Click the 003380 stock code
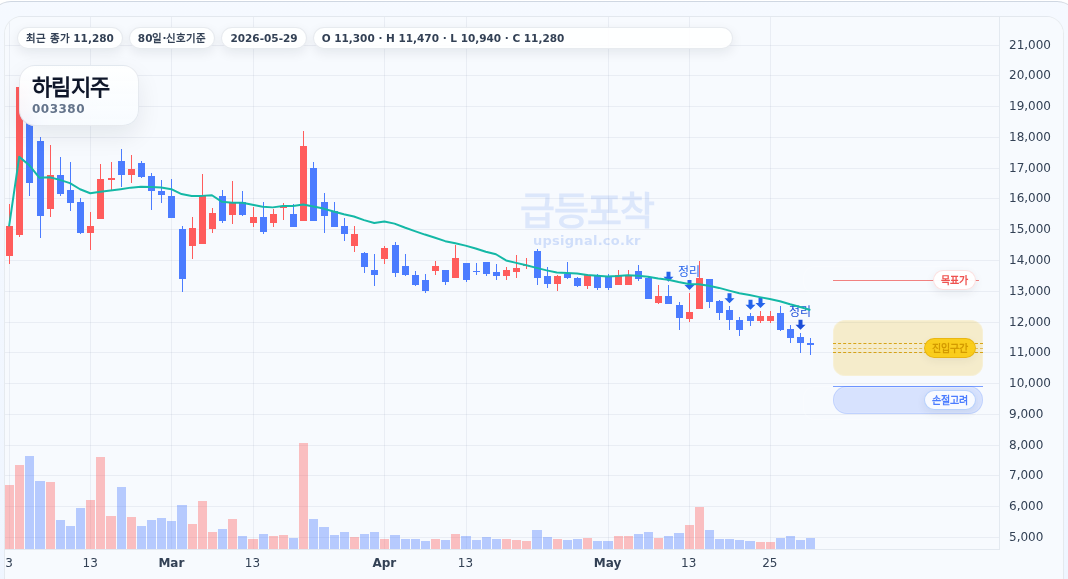 [59, 109]
